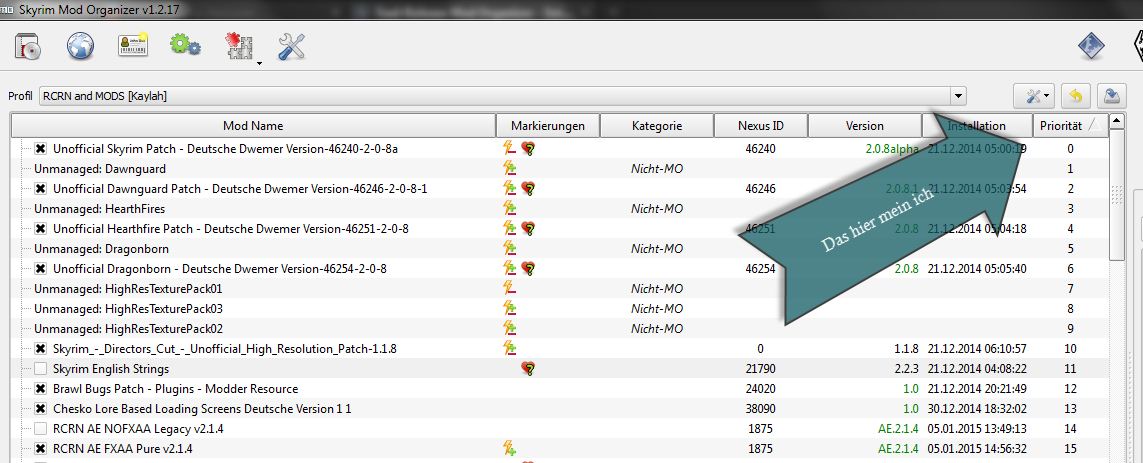The image size is (1143, 463).
Task: Click the mod list vertical scrollbar thumb
Action: point(1116,195)
